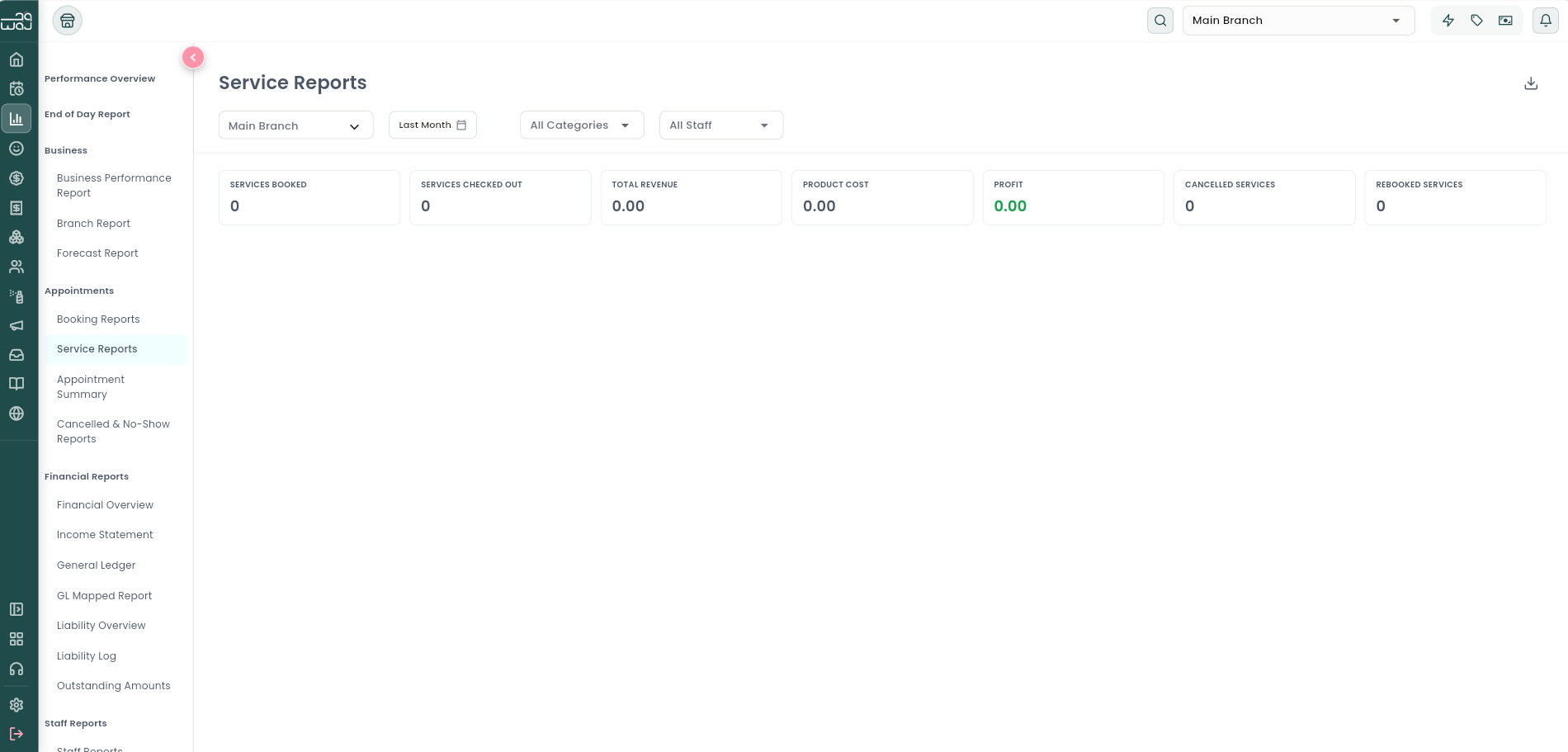1568x752 pixels.
Task: Open the End of Day Report link
Action: [87, 115]
